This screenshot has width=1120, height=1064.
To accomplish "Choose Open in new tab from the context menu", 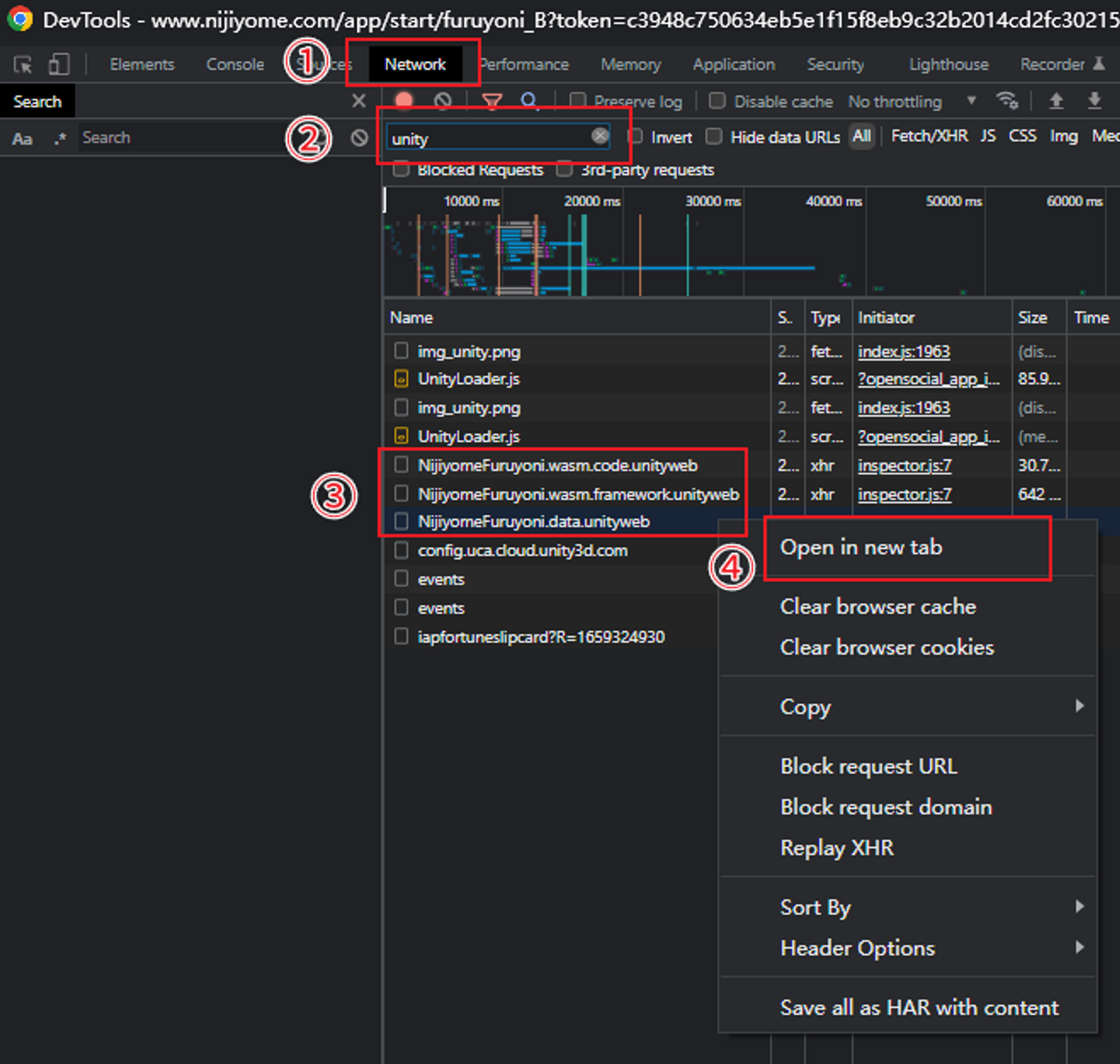I will (861, 547).
